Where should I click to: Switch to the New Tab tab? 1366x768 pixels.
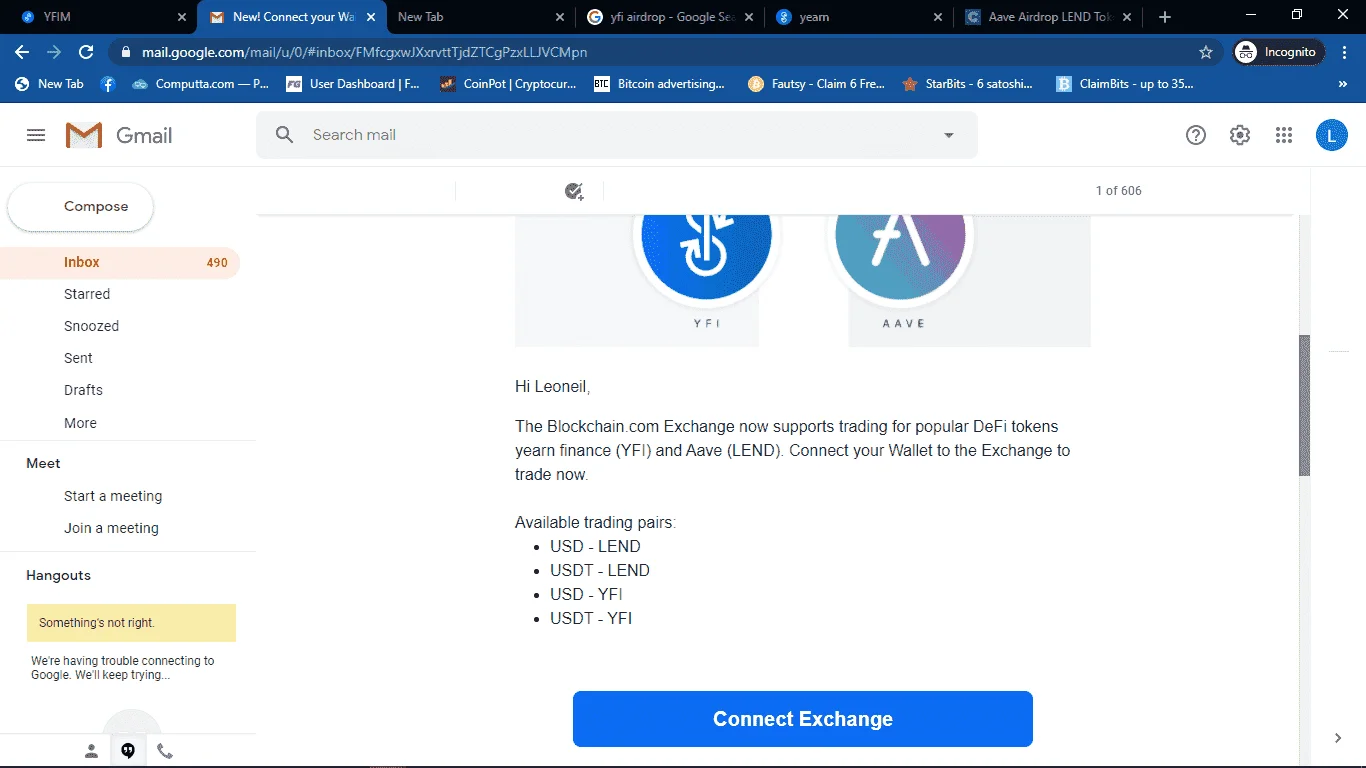click(481, 17)
